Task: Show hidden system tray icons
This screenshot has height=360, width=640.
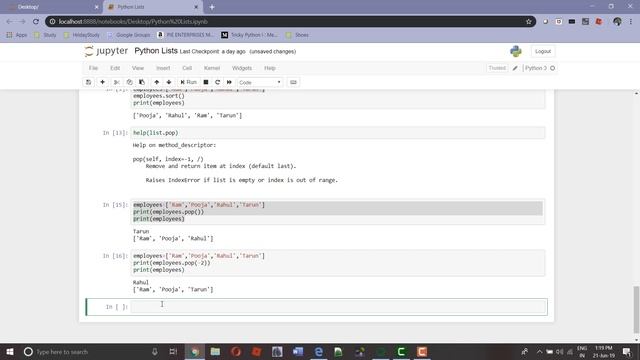Action: (539, 351)
